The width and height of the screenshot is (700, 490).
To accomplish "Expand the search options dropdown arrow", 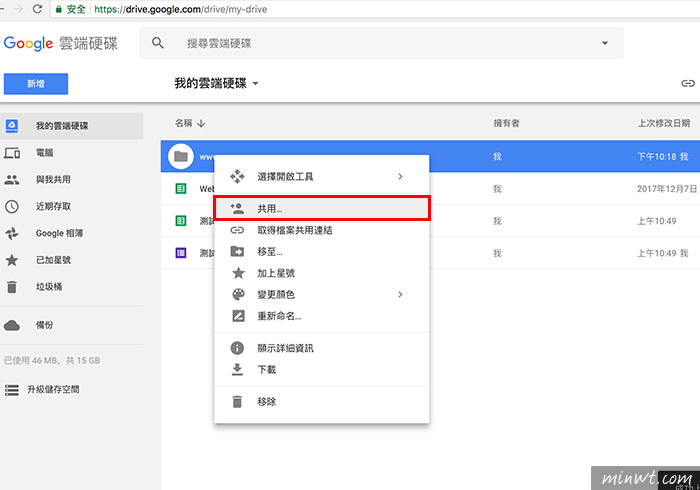I will [x=605, y=43].
